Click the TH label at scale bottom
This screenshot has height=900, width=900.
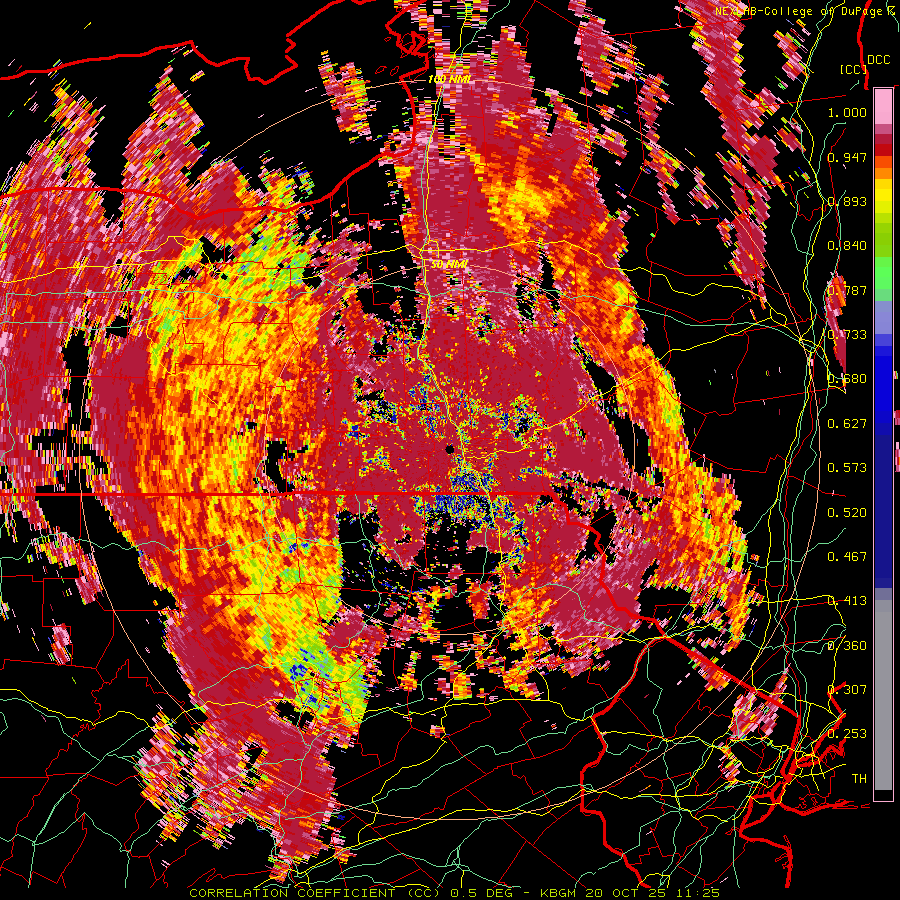[859, 779]
